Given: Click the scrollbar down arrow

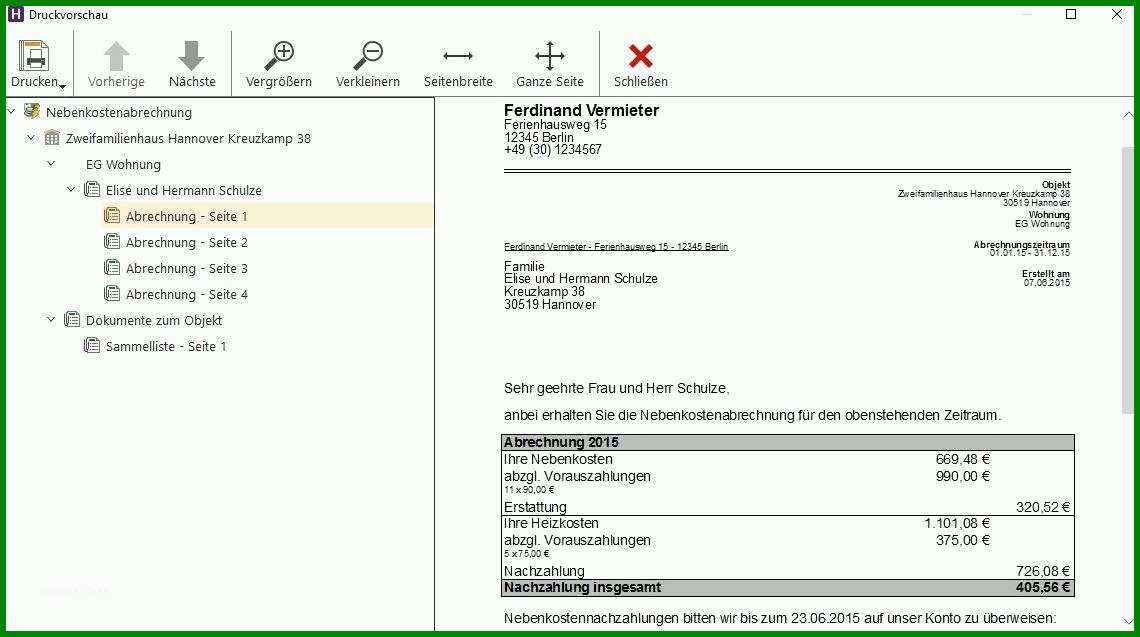Looking at the screenshot, I should (x=1128, y=622).
